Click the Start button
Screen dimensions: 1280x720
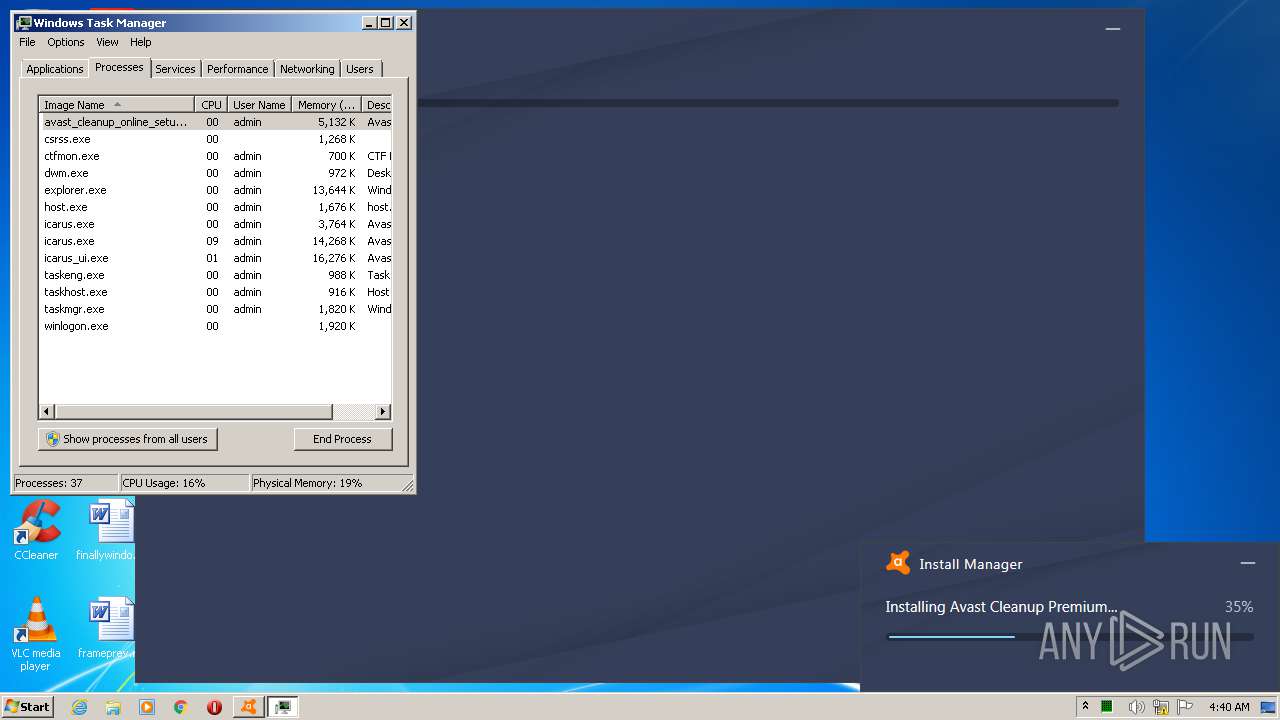27,707
